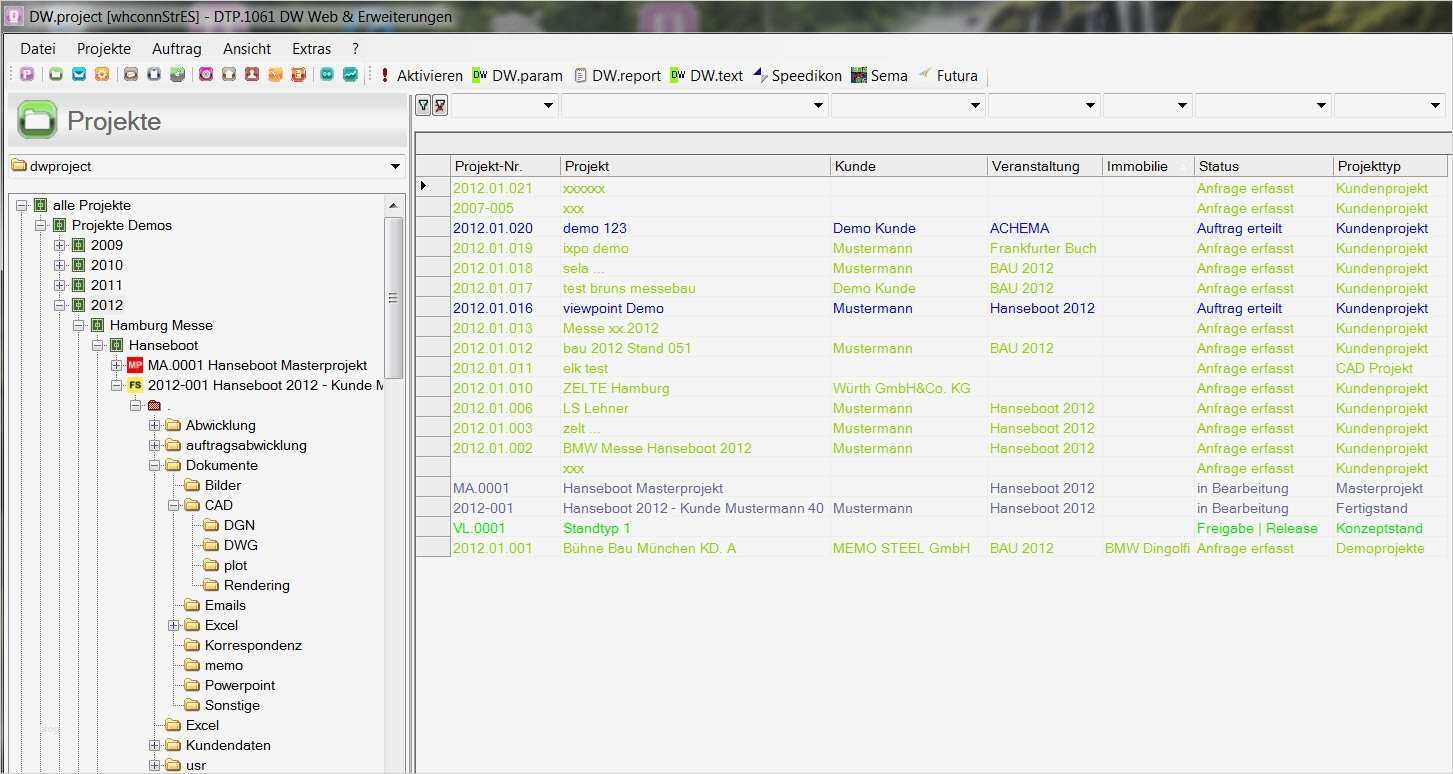Image resolution: width=1453 pixels, height=774 pixels.
Task: Click the large green Projekte panel icon
Action: tap(37, 121)
